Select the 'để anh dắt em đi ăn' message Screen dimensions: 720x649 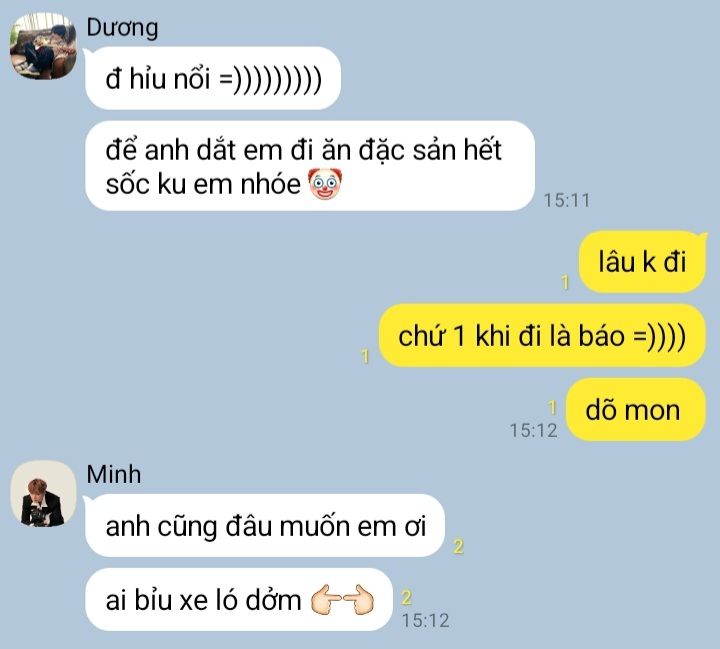pos(310,166)
